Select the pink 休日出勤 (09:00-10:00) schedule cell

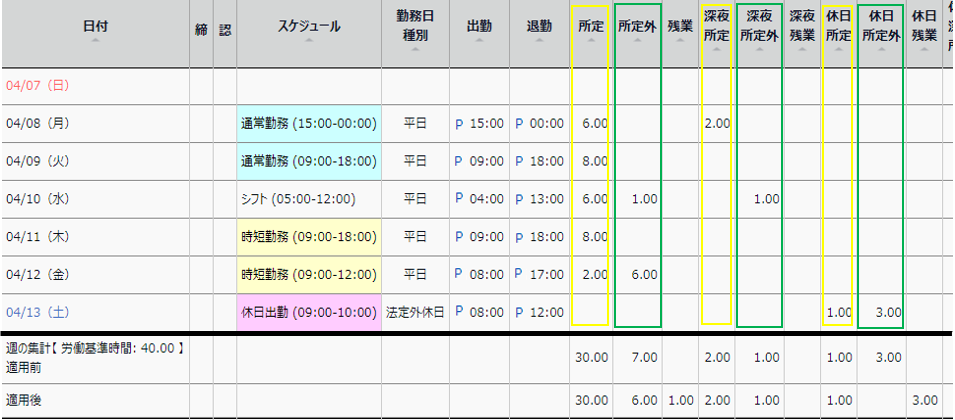pos(308,313)
